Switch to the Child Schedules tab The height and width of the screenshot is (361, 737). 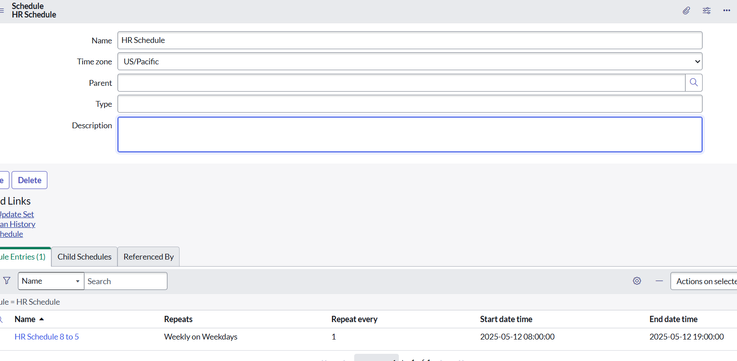(x=84, y=257)
